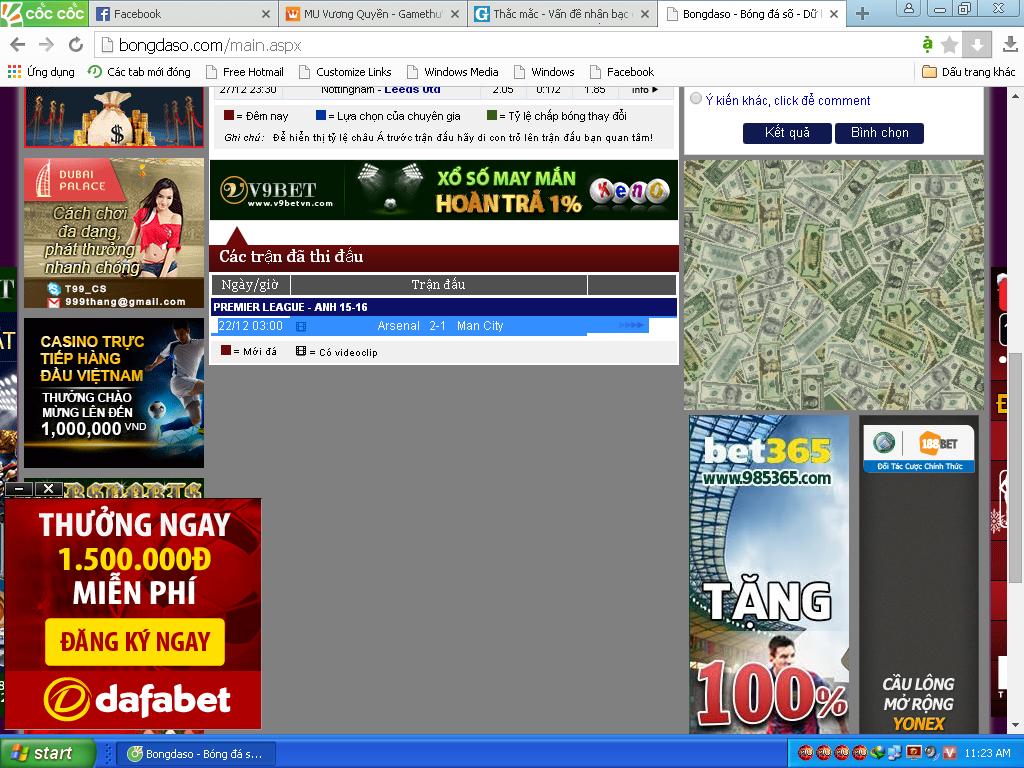Expand the Dấu trang khác bookmarks folder
The width and height of the screenshot is (1024, 768).
coord(968,72)
